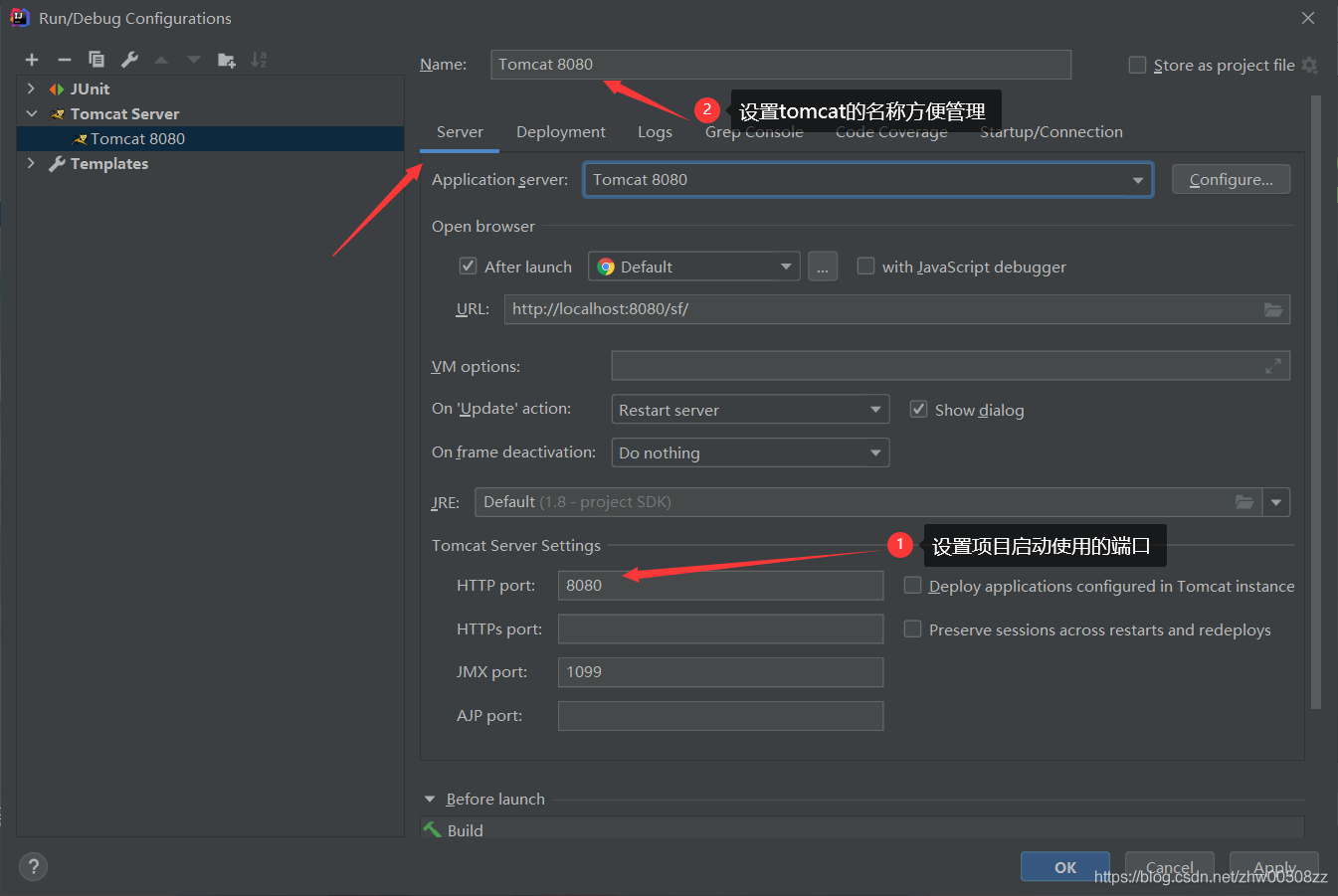Add new configuration with plus icon
The width and height of the screenshot is (1338, 896).
pyautogui.click(x=32, y=60)
